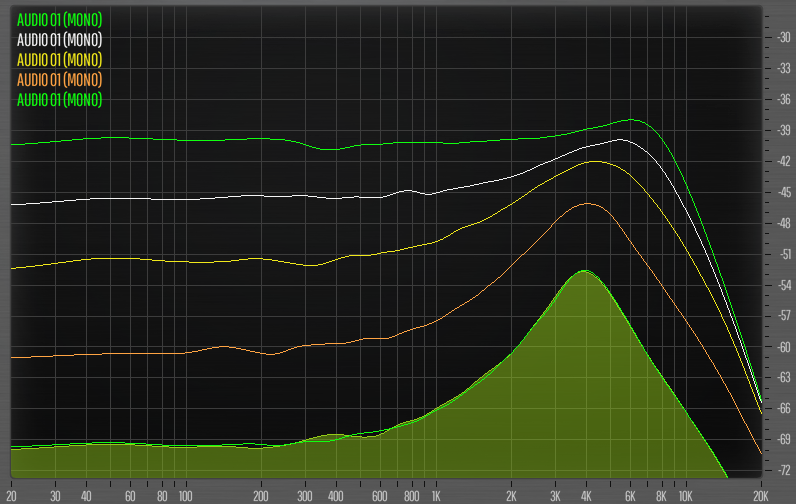Image resolution: width=796 pixels, height=504 pixels.
Task: Click the -60 dB level scale label
Action: tap(783, 347)
